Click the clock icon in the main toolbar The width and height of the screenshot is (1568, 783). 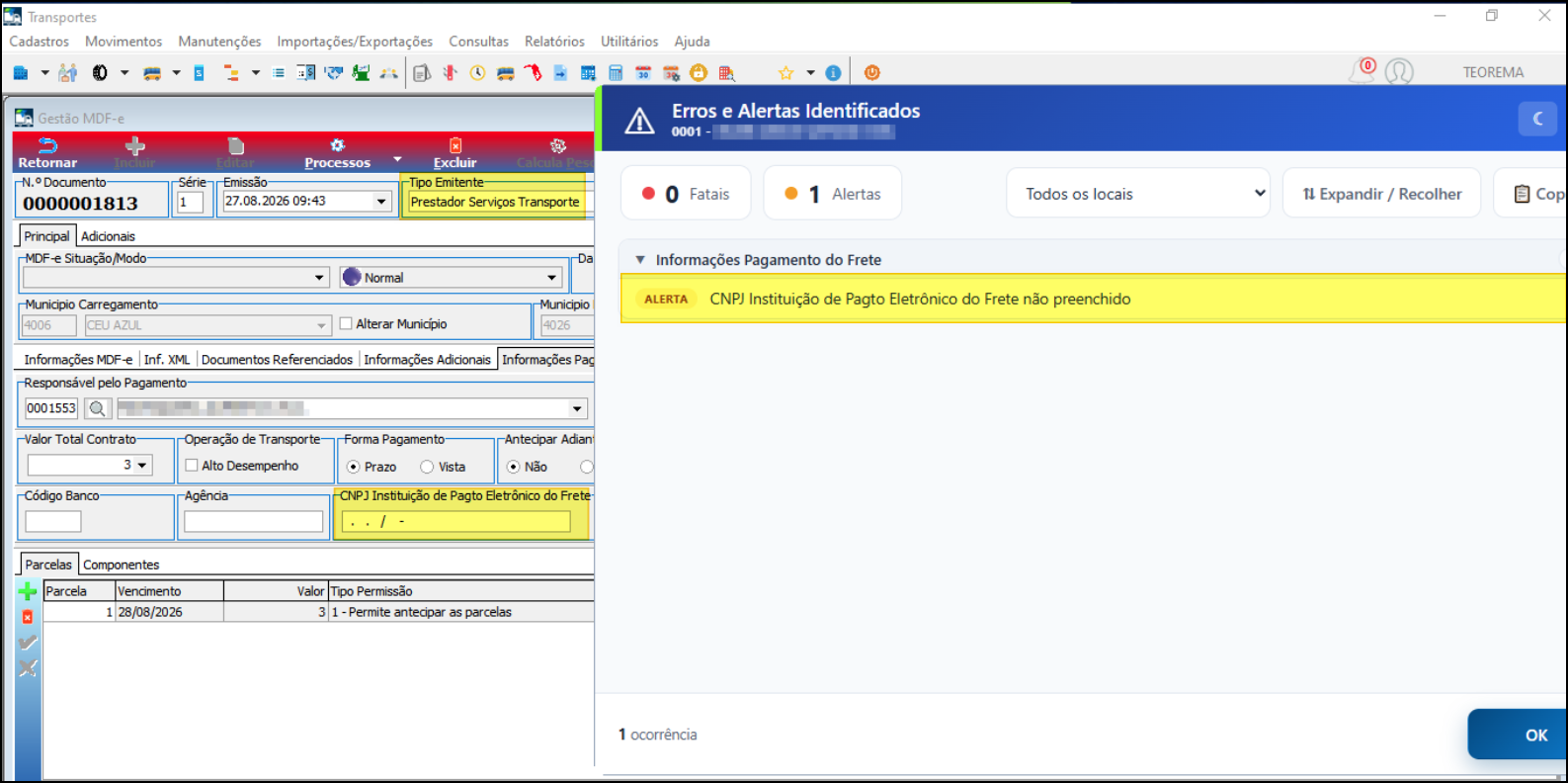(x=477, y=73)
